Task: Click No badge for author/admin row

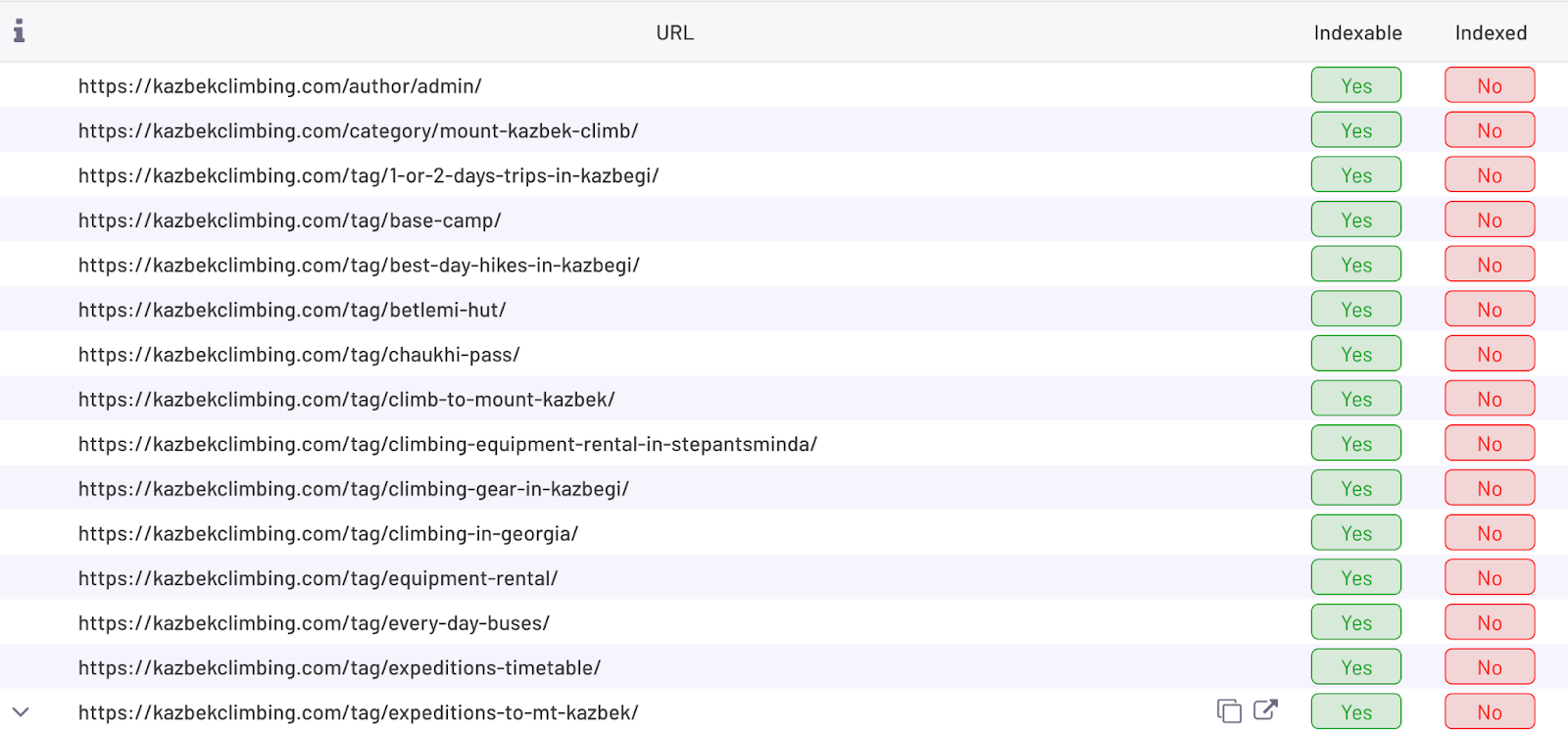Action: [1489, 86]
